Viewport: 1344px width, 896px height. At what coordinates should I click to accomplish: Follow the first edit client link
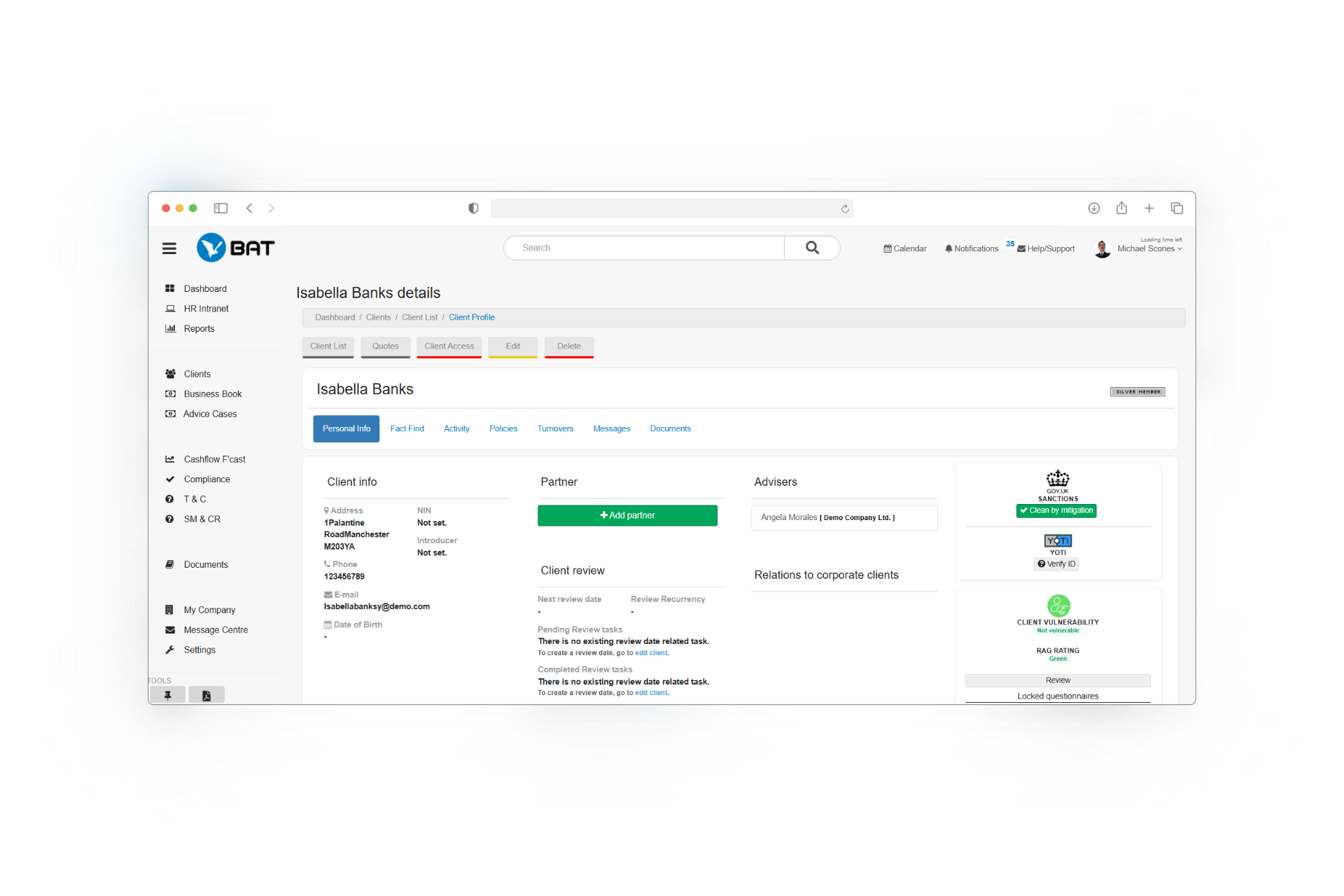tap(651, 653)
